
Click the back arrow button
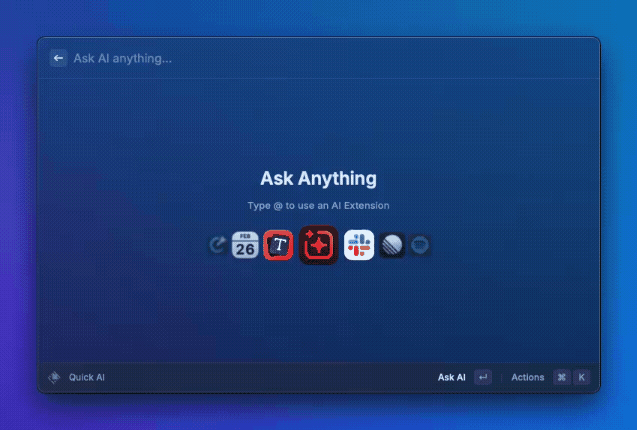point(58,58)
